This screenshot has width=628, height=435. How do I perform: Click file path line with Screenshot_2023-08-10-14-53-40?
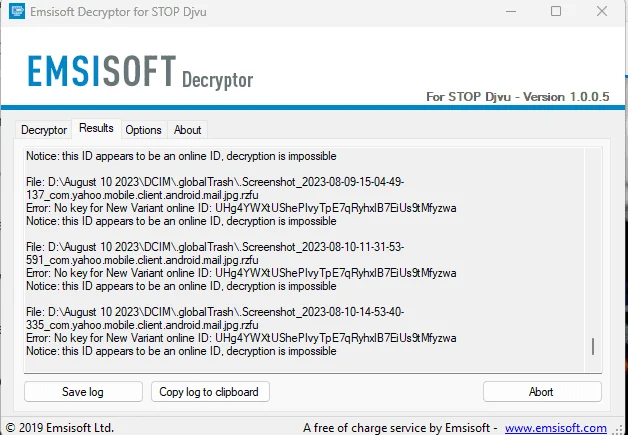[x=215, y=312]
